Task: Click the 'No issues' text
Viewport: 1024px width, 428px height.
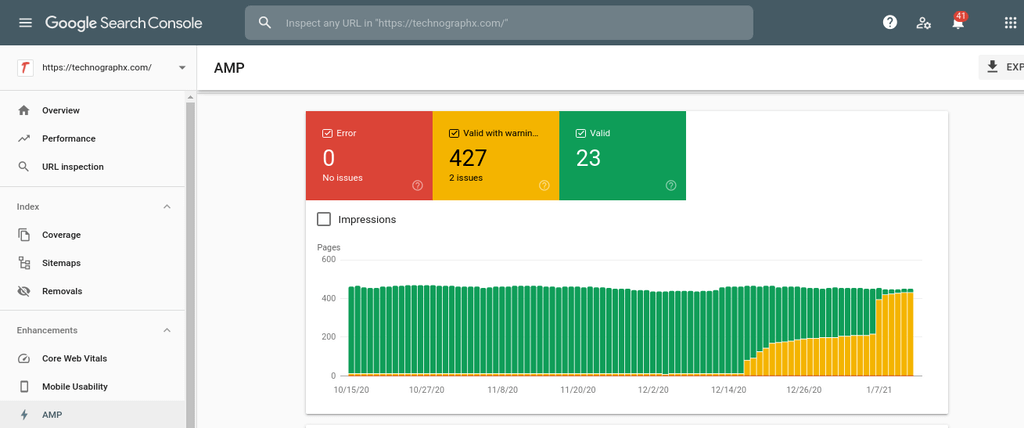Action: [x=342, y=178]
